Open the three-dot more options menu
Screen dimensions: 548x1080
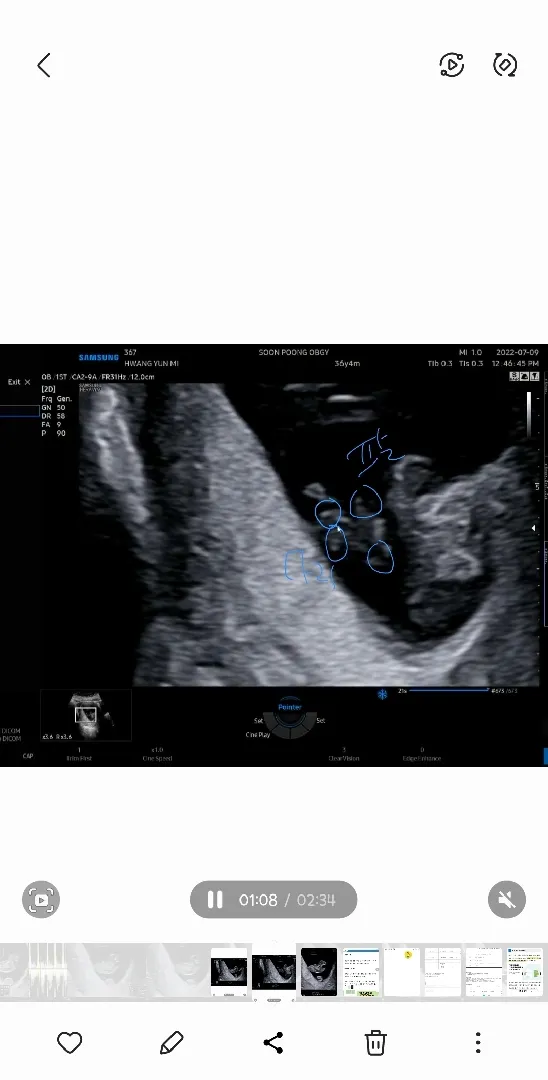tap(478, 1042)
